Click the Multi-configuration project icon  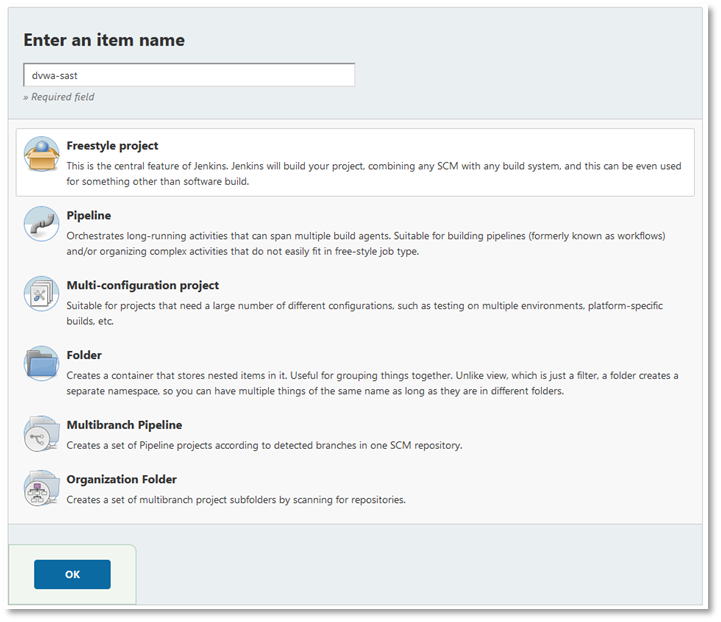point(42,295)
